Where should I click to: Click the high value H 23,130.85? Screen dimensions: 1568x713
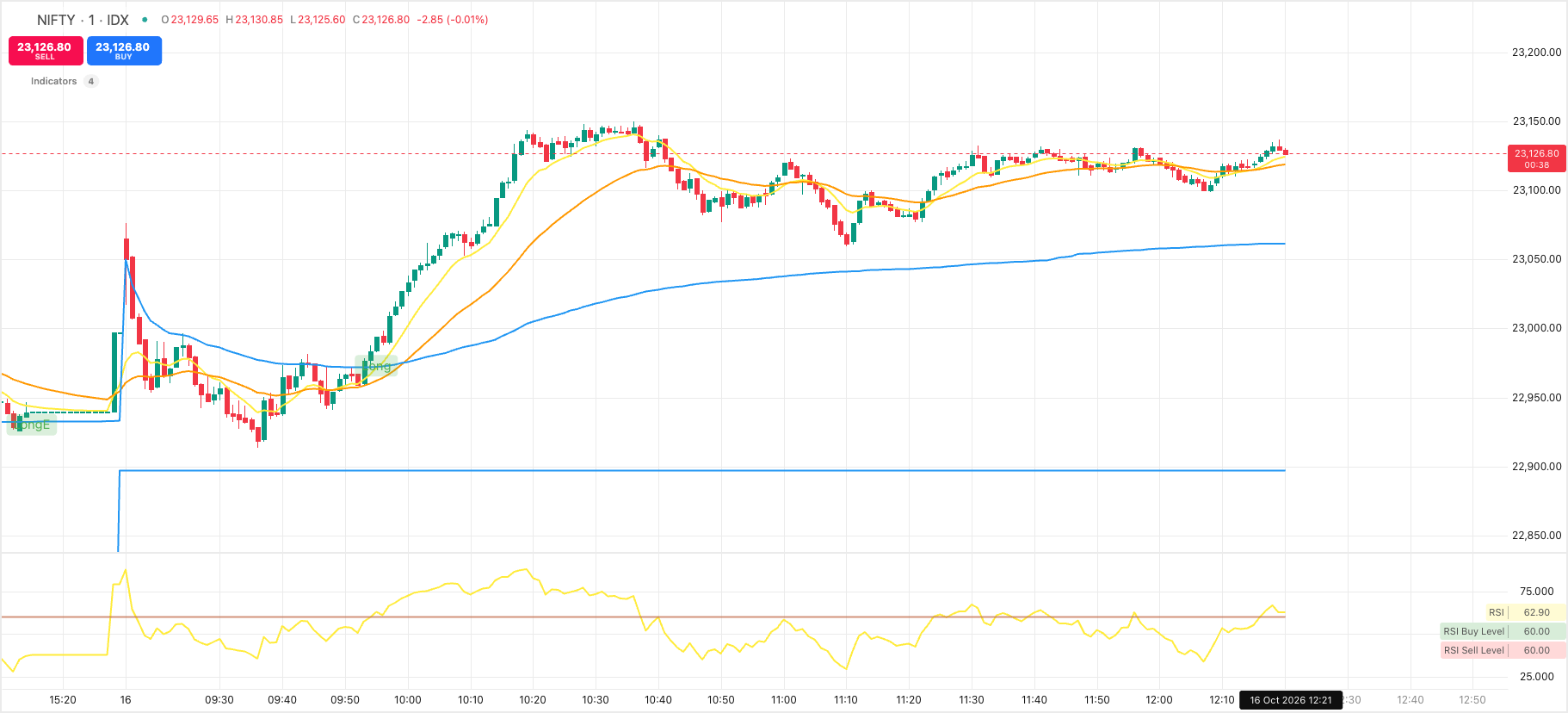[254, 20]
